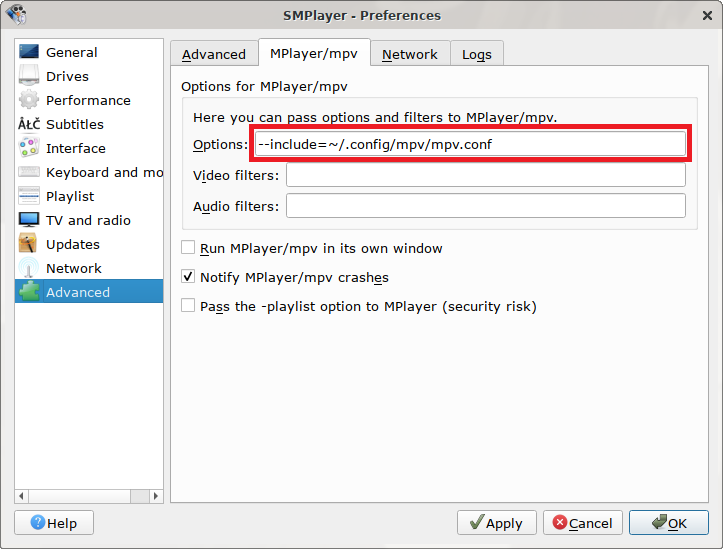Viewport: 723px width, 549px height.
Task: Click the Drives label in sidebar
Action: (x=67, y=76)
